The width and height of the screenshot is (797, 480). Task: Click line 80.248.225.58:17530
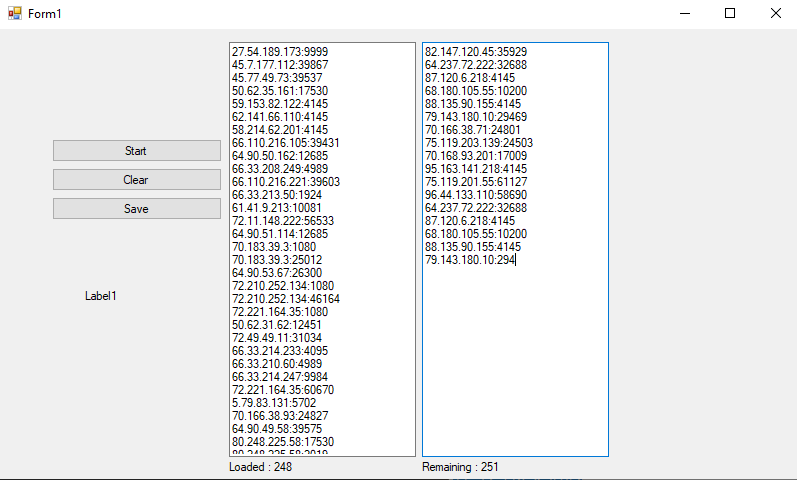(283, 442)
